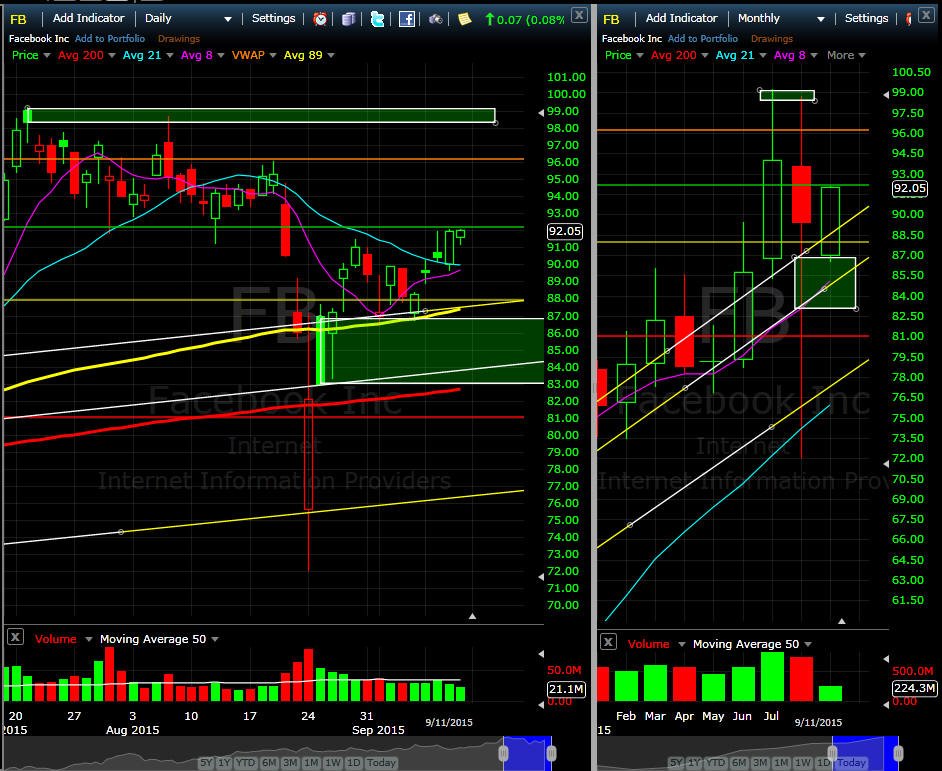Expand Avg 8 options in monthly chart
942x771 pixels.
pyautogui.click(x=814, y=55)
